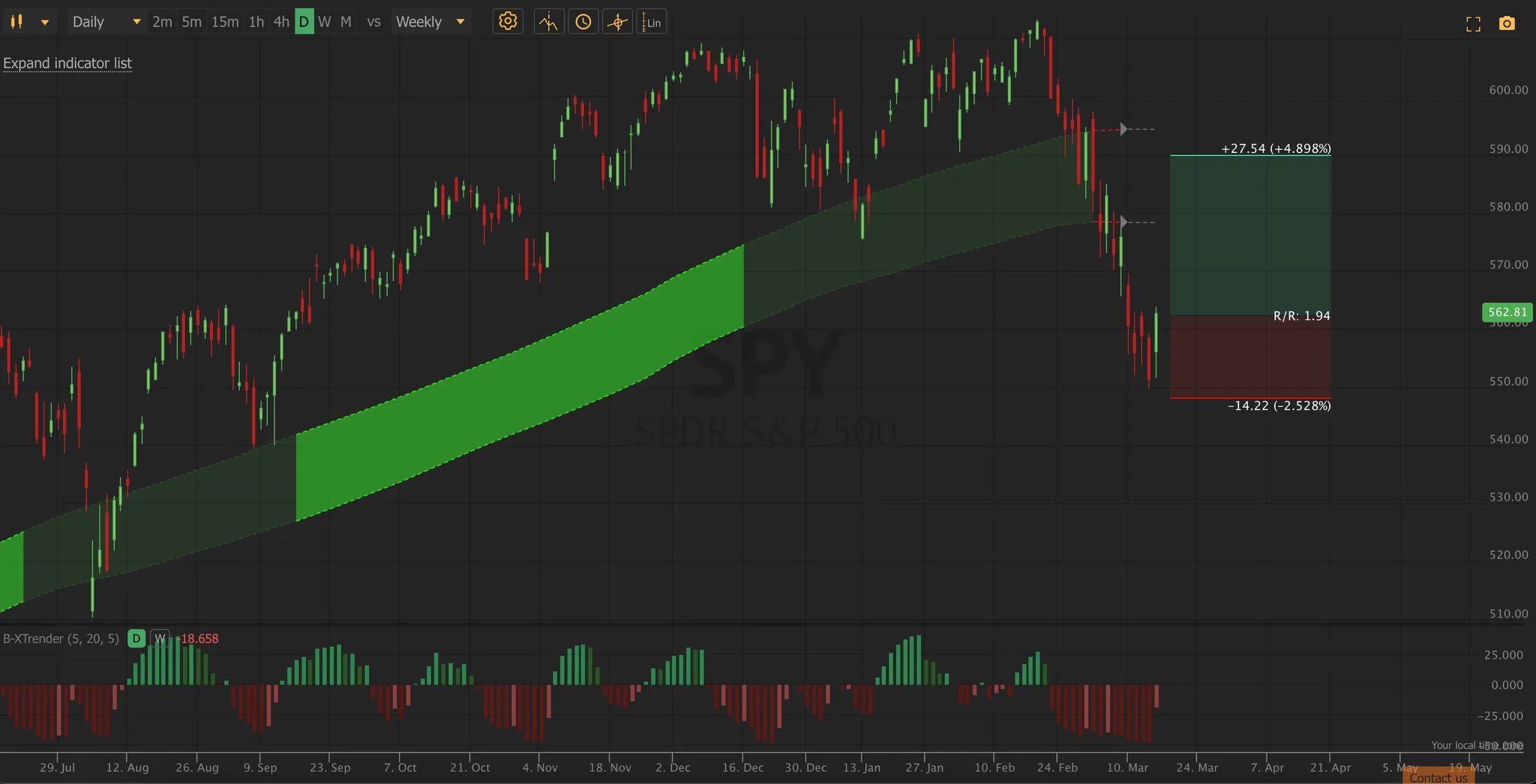This screenshot has width=1536, height=784.
Task: Click the 25.000 indicator axis label
Action: pos(1503,654)
